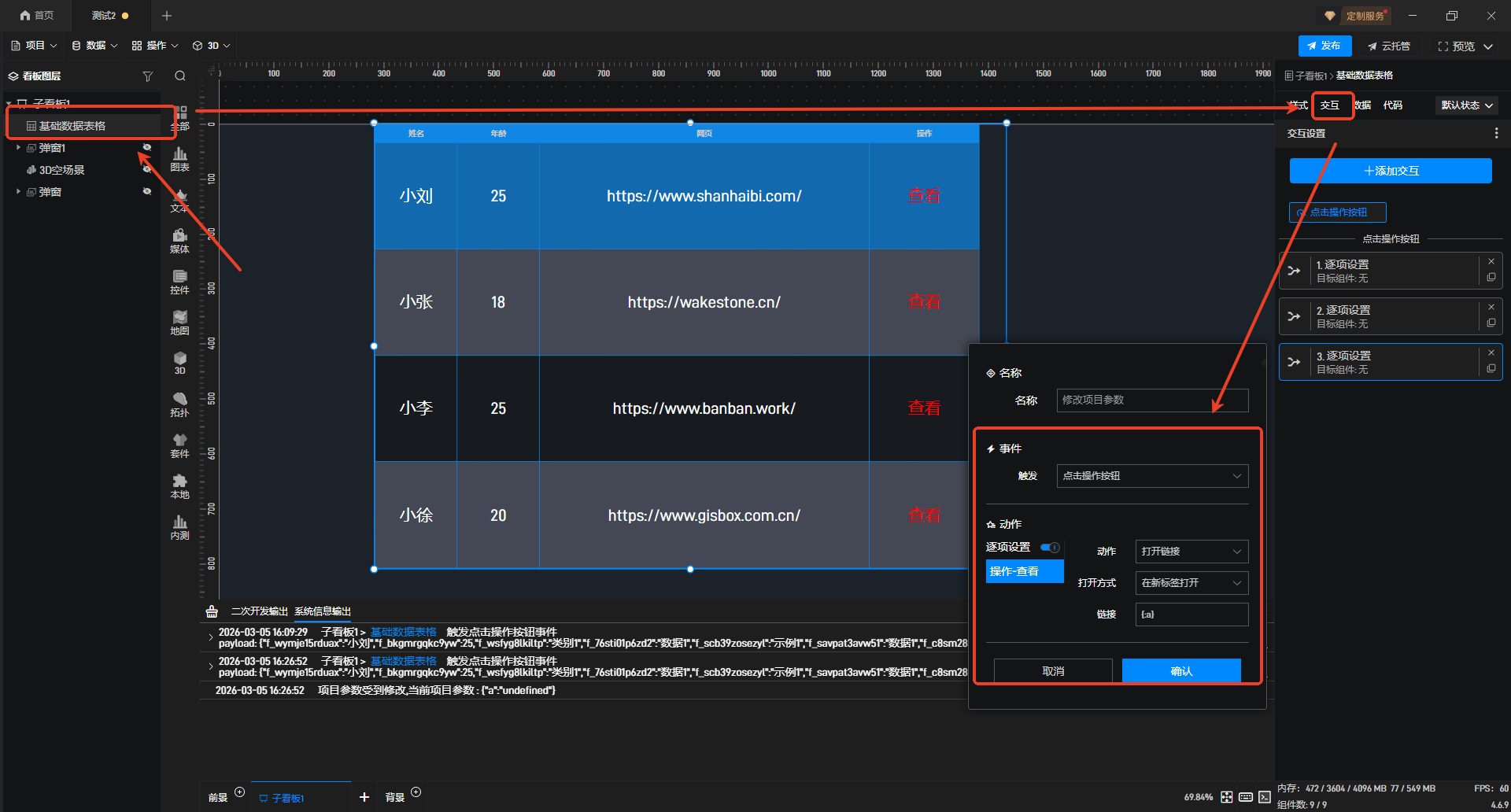Click the search magnifier icon
The image size is (1511, 812).
[180, 76]
